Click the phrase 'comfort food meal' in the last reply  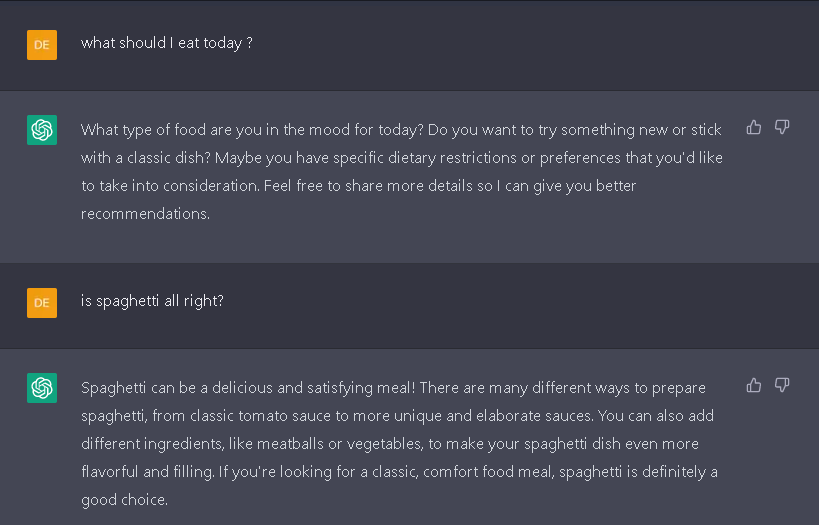(488, 472)
